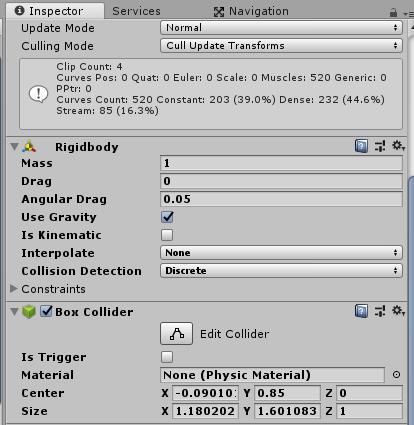
Task: Click the animator info warning icon
Action: click(39, 94)
